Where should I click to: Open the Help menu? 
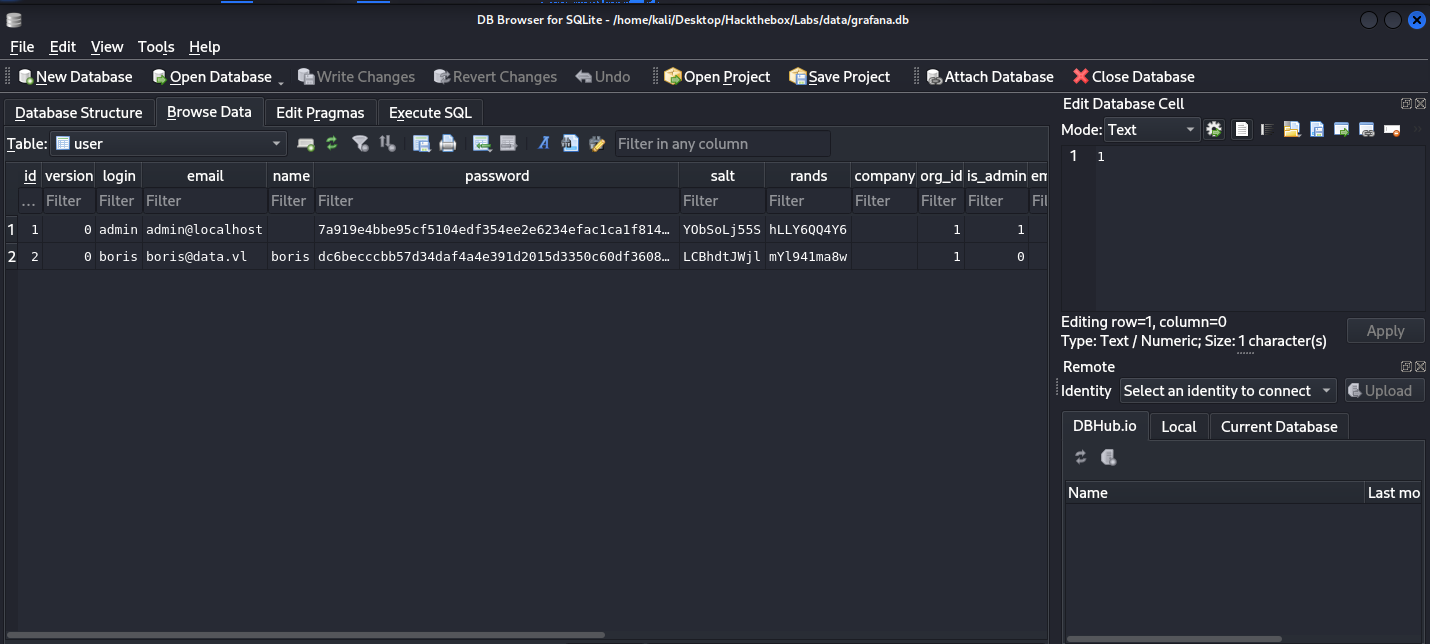(204, 47)
